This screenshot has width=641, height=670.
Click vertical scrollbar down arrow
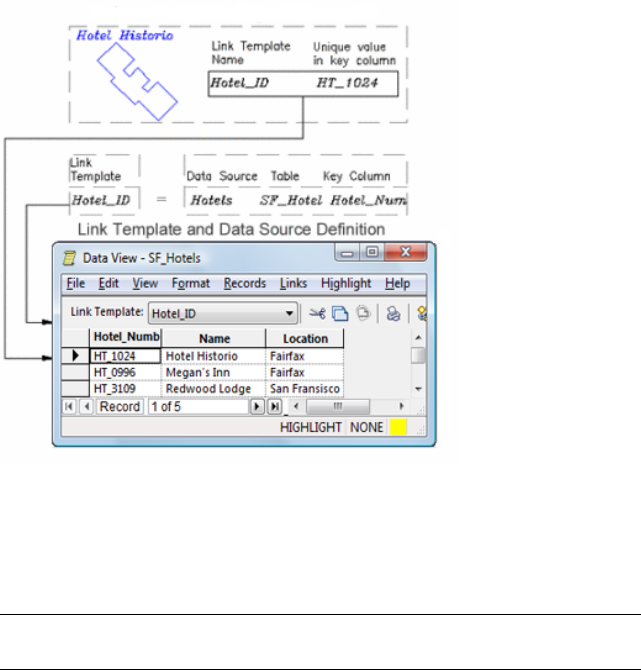click(x=418, y=389)
